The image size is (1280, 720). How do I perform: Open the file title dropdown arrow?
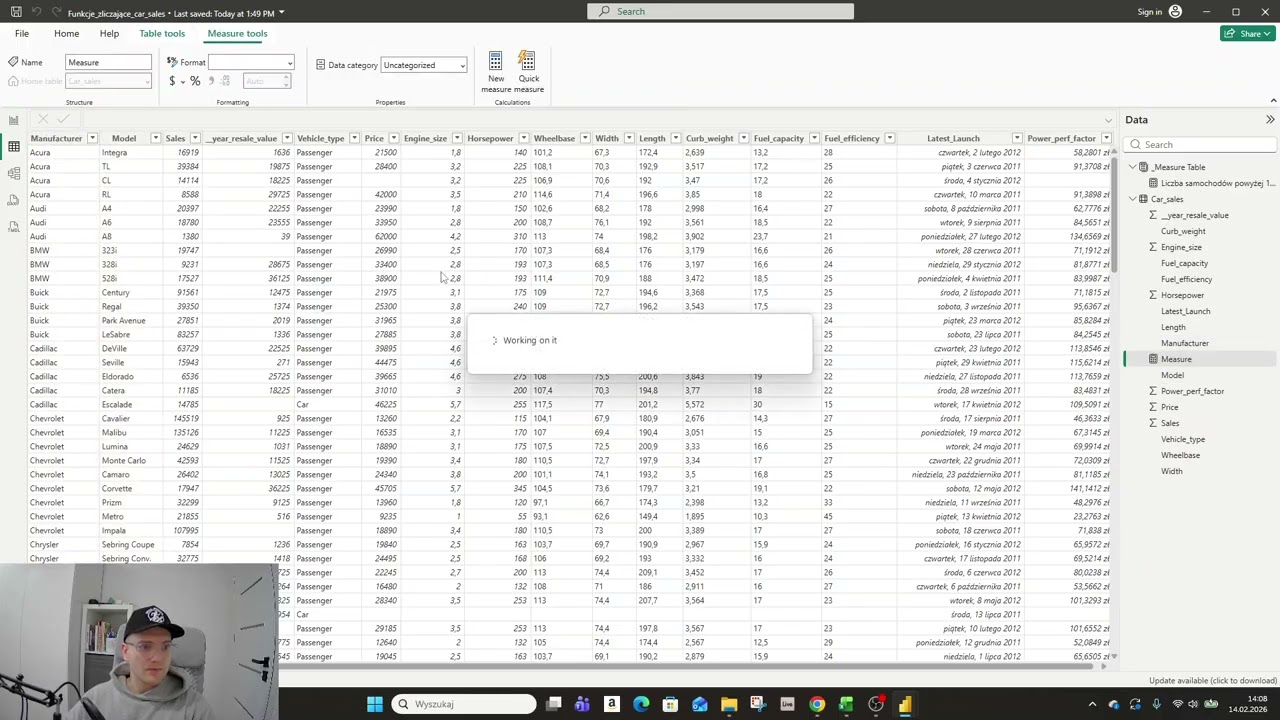point(281,13)
